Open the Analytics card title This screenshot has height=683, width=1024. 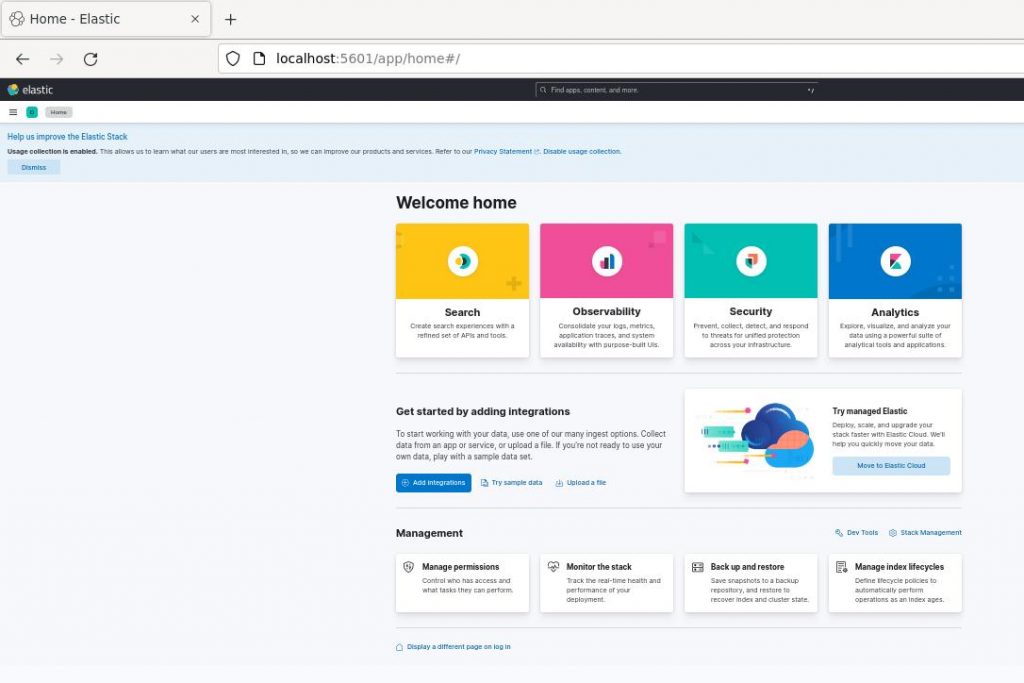(895, 313)
